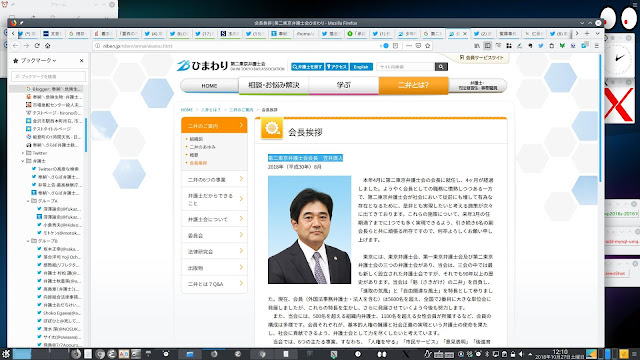Open the Firefox home page icon
Image resolution: width=640 pixels, height=360 pixels.
(x=48, y=46)
